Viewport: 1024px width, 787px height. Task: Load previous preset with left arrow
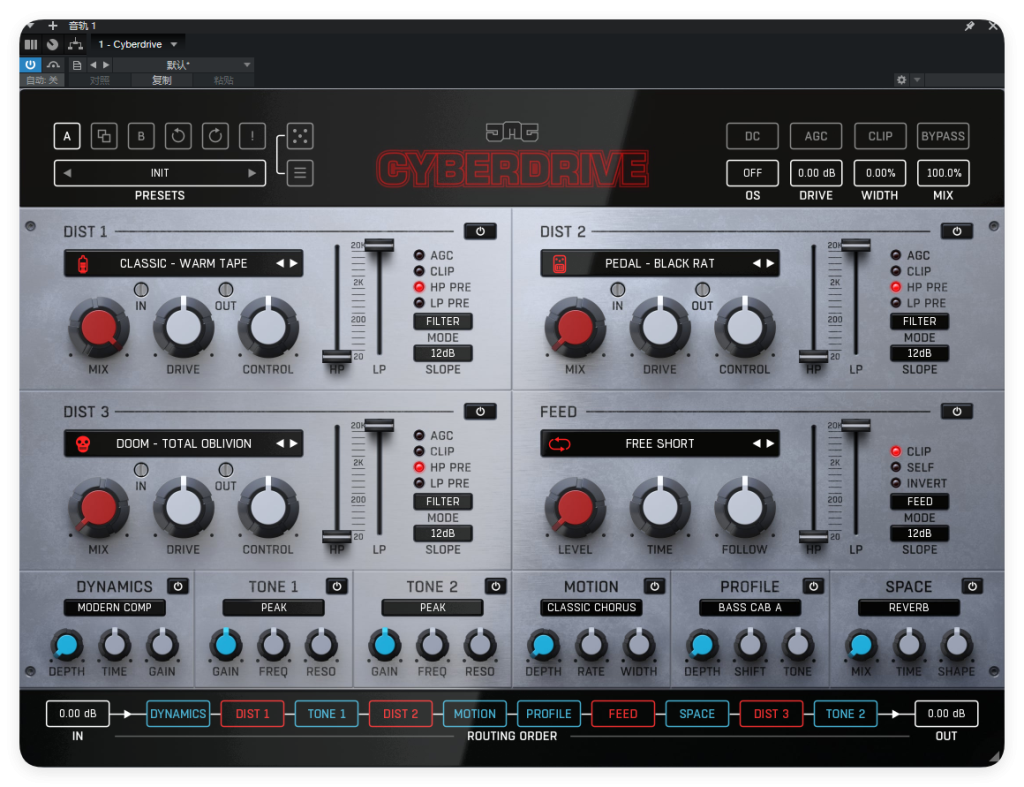point(67,173)
